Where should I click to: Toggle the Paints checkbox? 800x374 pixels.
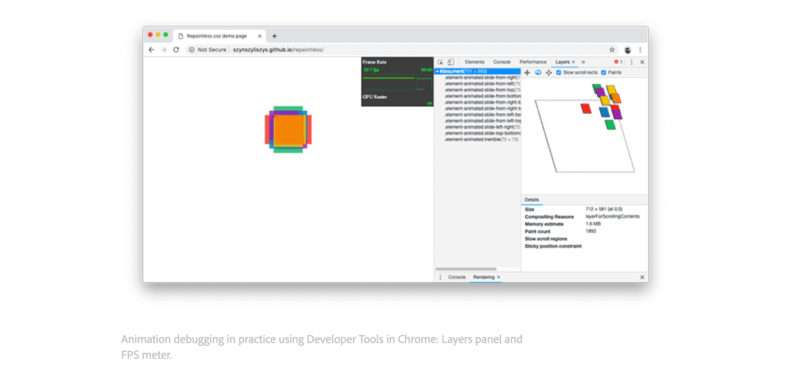coord(604,72)
